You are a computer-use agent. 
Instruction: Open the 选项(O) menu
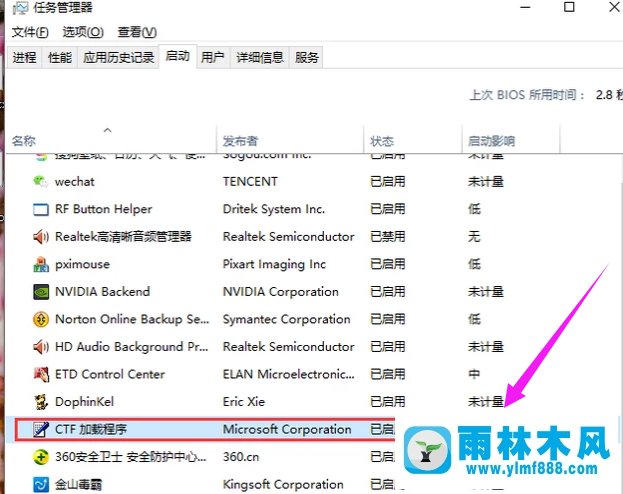tap(83, 32)
